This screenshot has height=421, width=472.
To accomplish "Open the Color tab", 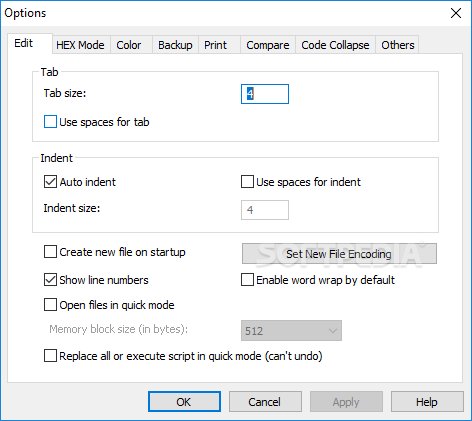I will coord(129,45).
